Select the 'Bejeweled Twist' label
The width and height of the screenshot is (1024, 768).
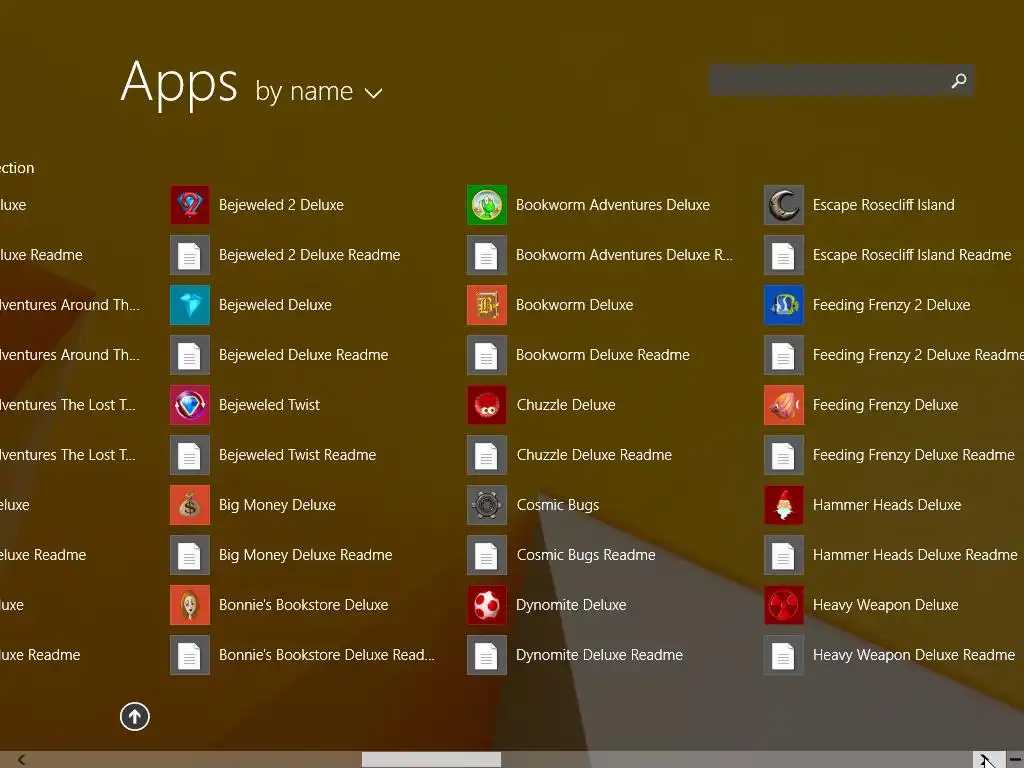[269, 405]
